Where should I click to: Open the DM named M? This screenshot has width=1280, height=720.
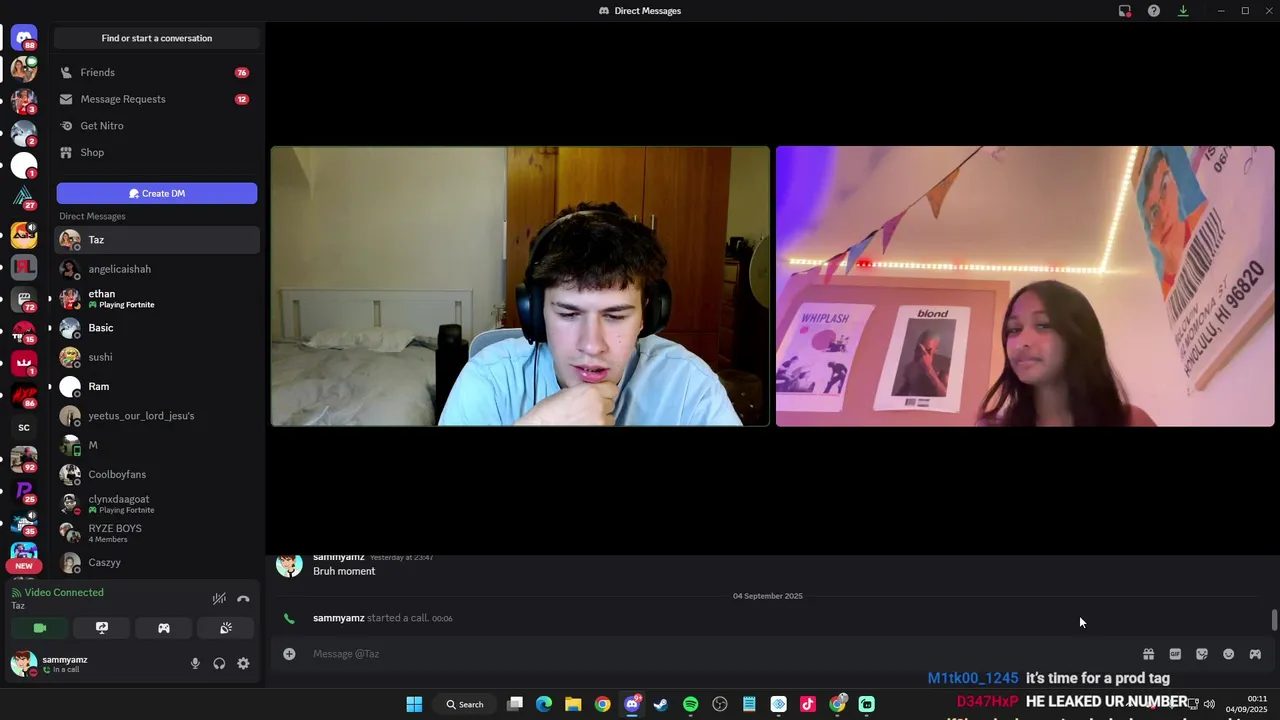pyautogui.click(x=157, y=445)
